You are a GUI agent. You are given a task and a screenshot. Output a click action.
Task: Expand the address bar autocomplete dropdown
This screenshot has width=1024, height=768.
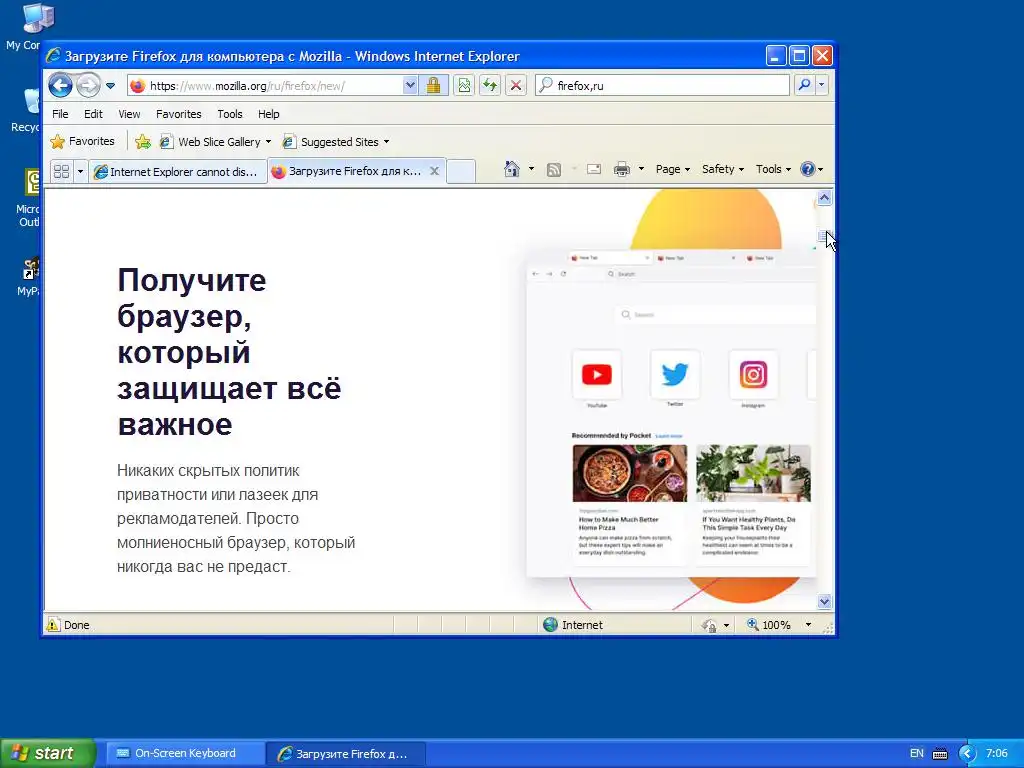coord(409,86)
